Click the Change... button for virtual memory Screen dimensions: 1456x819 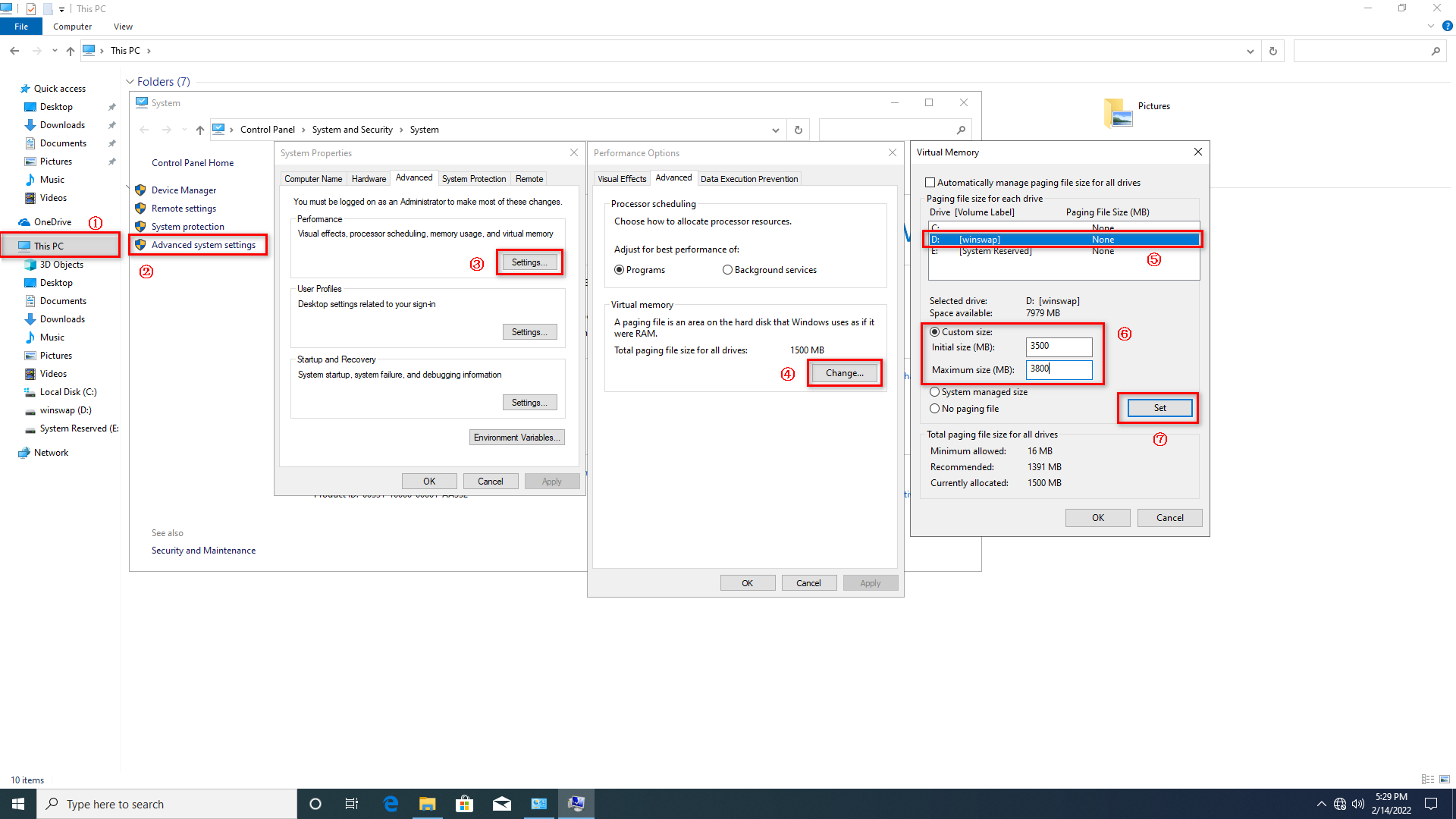point(844,373)
